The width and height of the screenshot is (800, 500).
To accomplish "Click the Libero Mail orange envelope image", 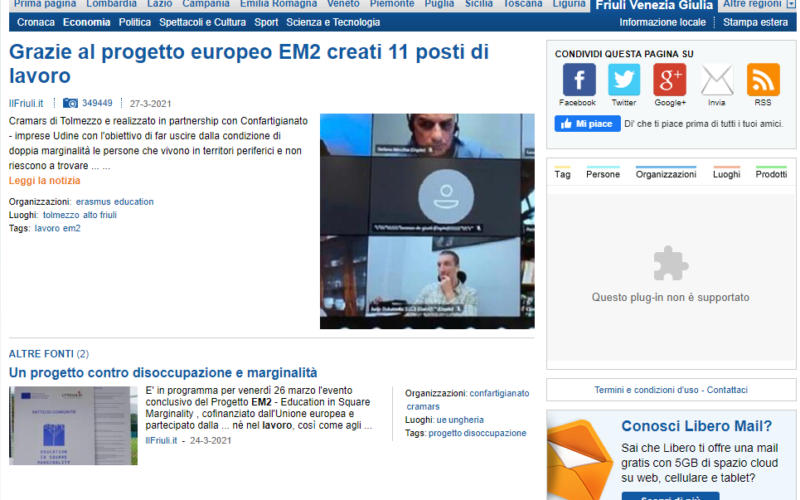I will click(580, 458).
